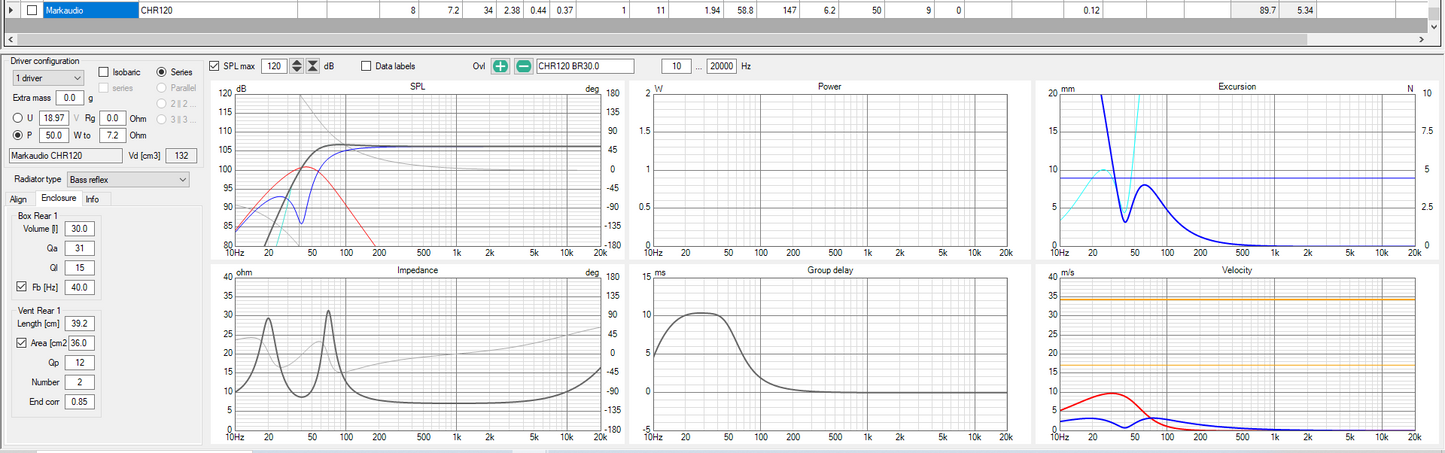
Task: Enable the Data labels checkbox
Action: (366, 66)
